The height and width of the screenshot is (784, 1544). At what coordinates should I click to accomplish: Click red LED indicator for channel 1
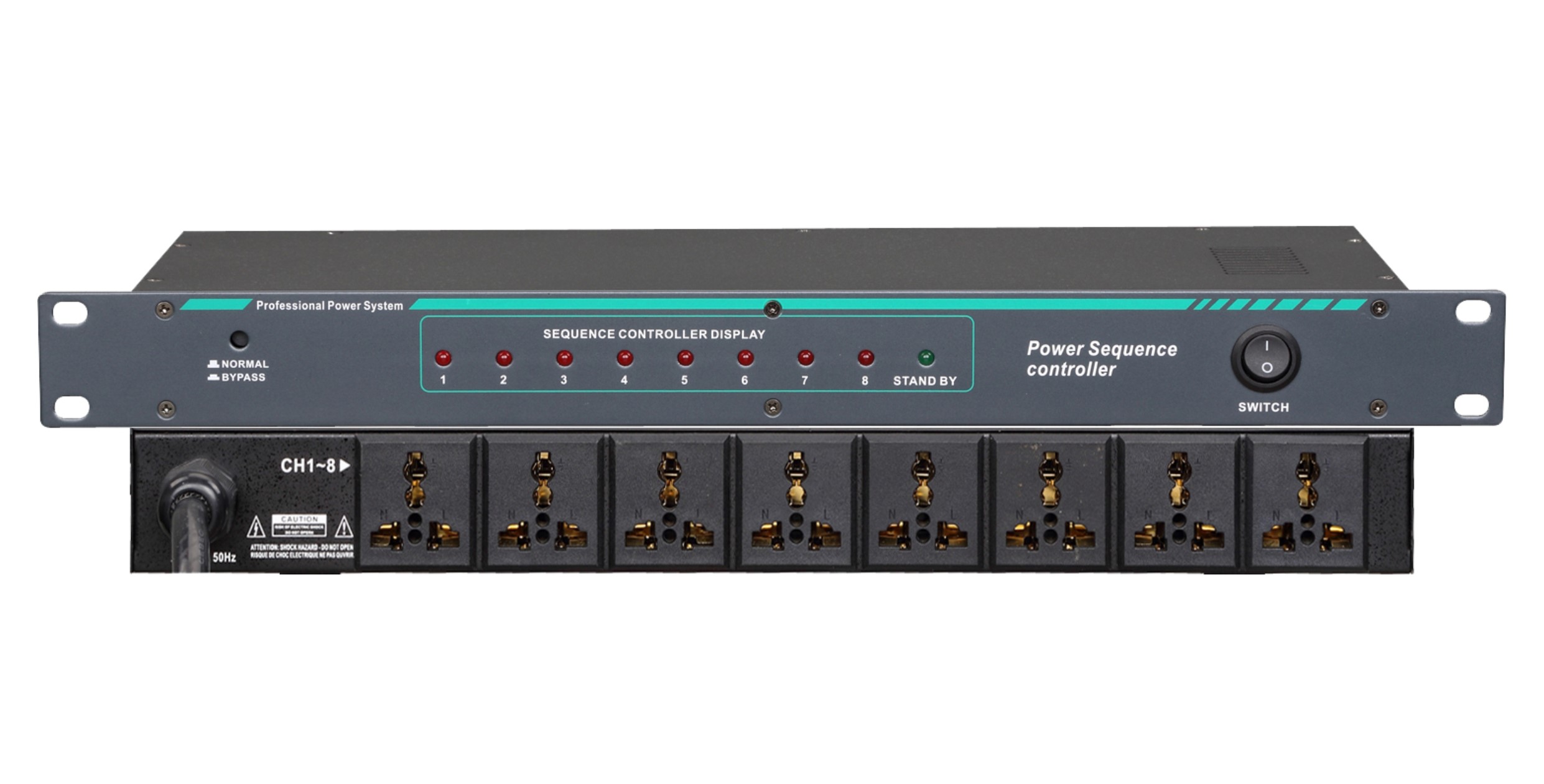[x=443, y=358]
